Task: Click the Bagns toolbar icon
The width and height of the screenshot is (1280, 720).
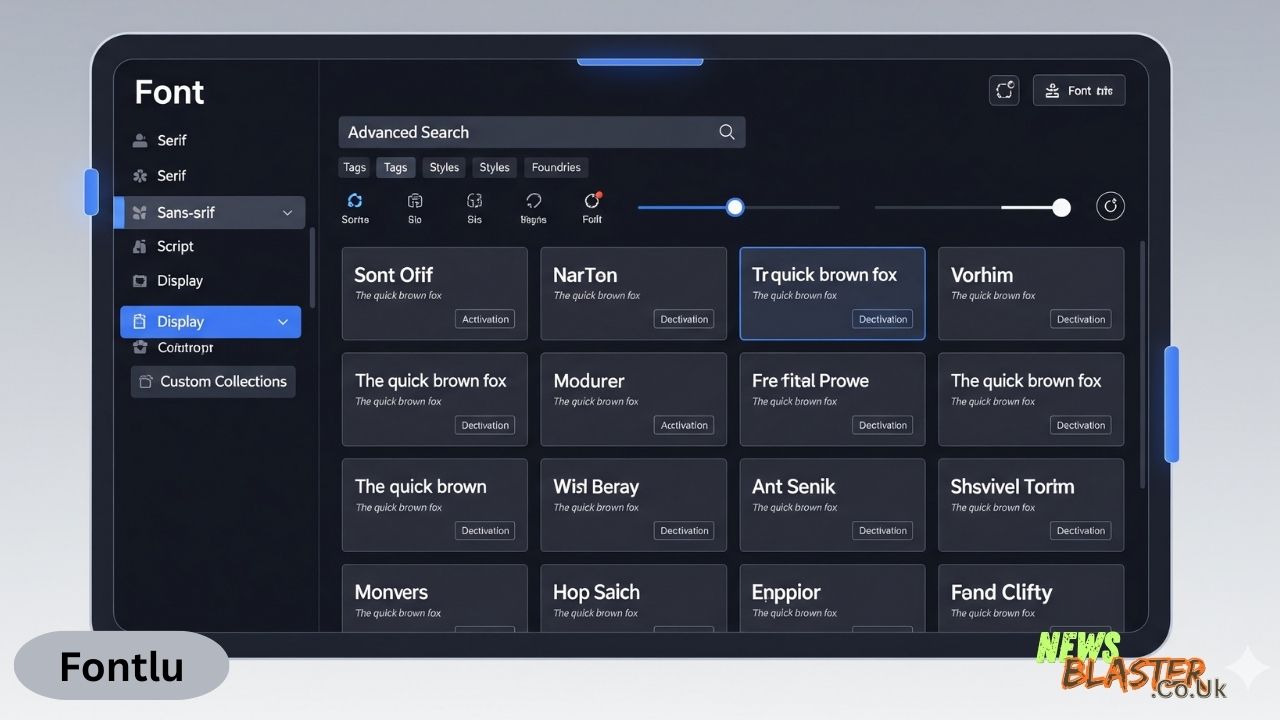Action: (x=533, y=201)
